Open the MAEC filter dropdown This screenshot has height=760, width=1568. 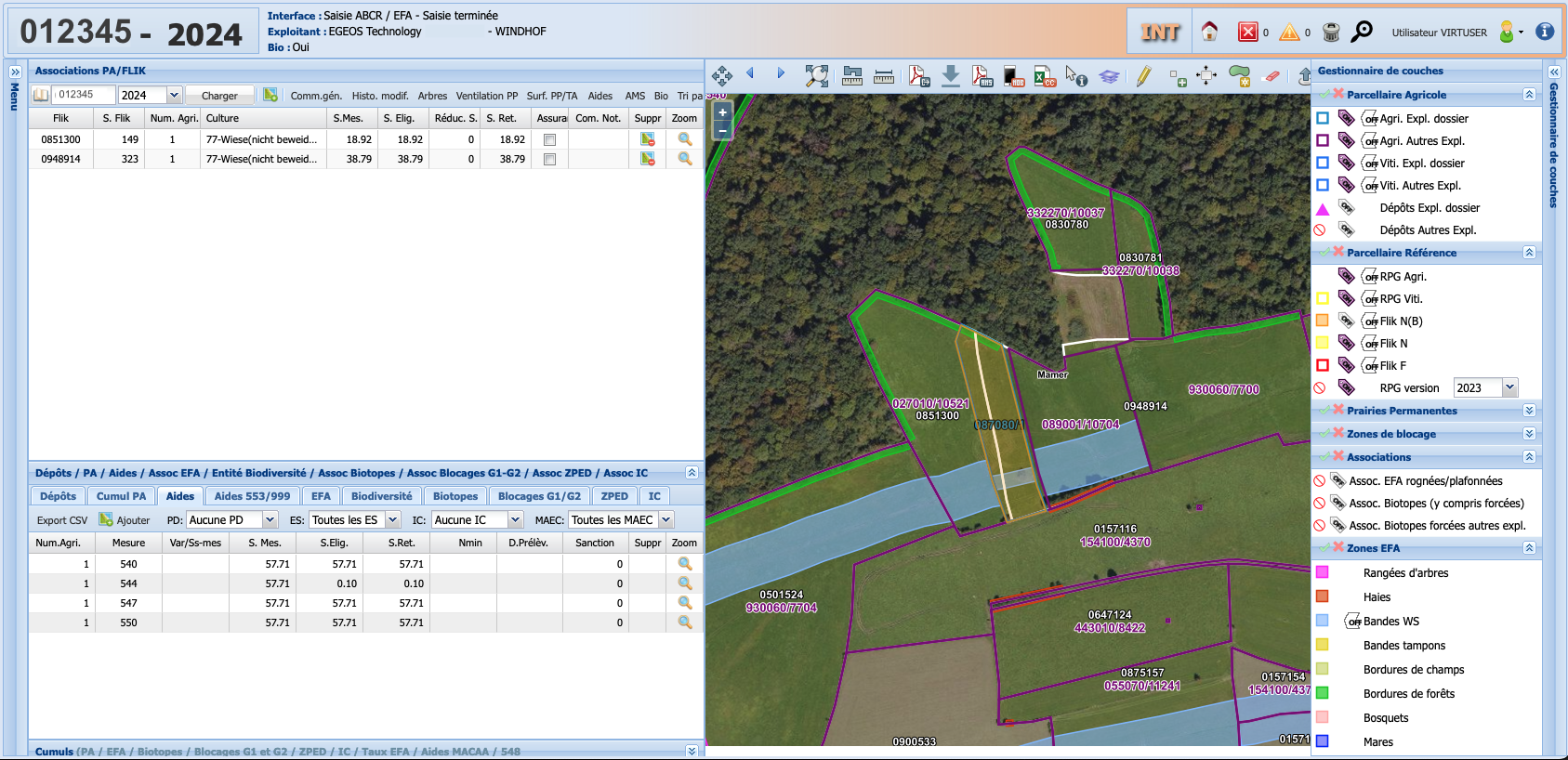click(665, 520)
